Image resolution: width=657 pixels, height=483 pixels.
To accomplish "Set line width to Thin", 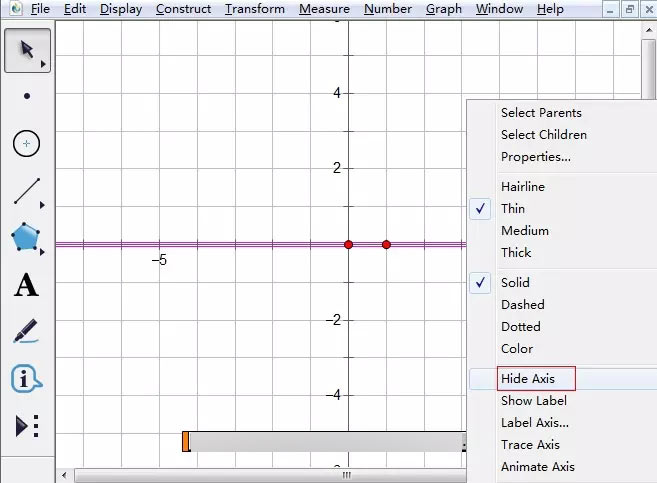I will click(x=512, y=209).
